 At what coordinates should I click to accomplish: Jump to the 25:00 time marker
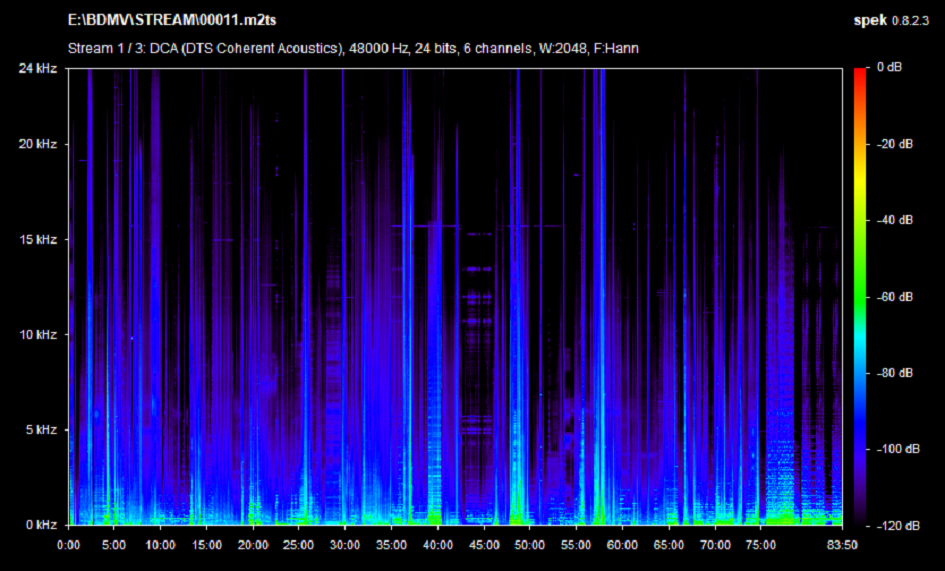pos(299,545)
